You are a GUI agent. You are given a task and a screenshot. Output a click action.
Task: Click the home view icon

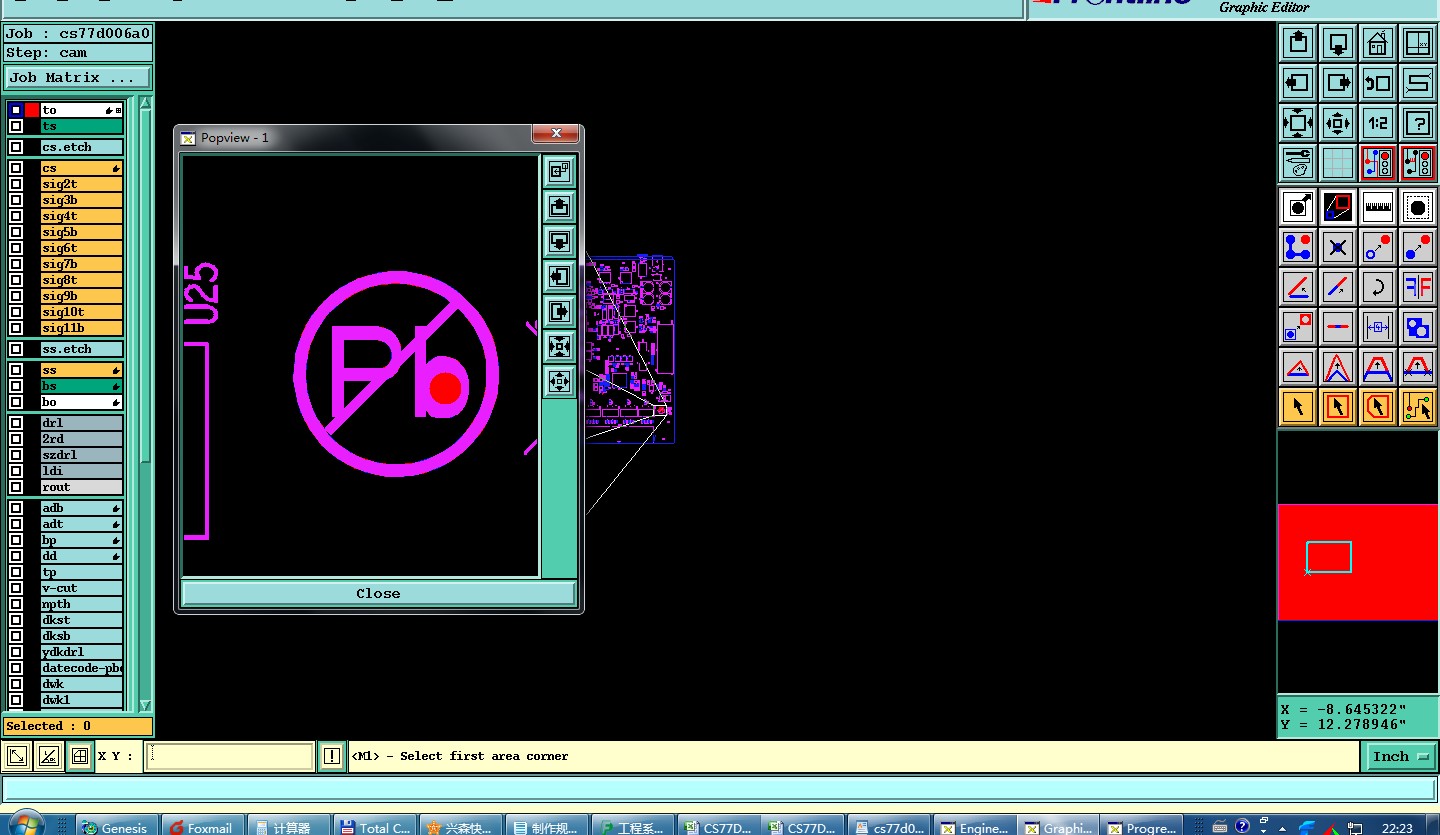tap(1378, 43)
